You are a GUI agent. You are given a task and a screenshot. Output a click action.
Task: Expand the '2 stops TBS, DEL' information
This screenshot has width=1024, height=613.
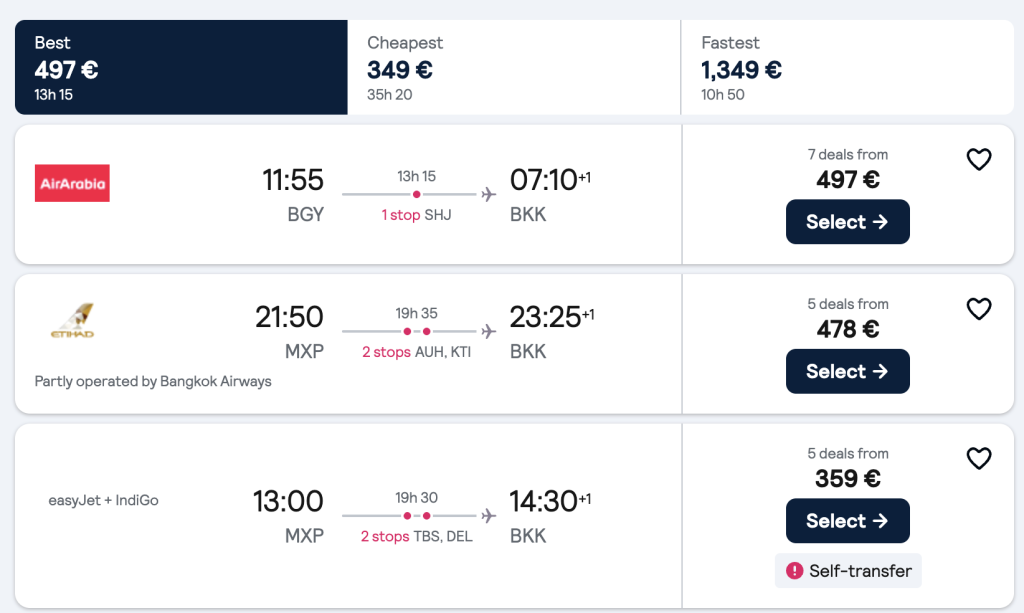tap(416, 536)
